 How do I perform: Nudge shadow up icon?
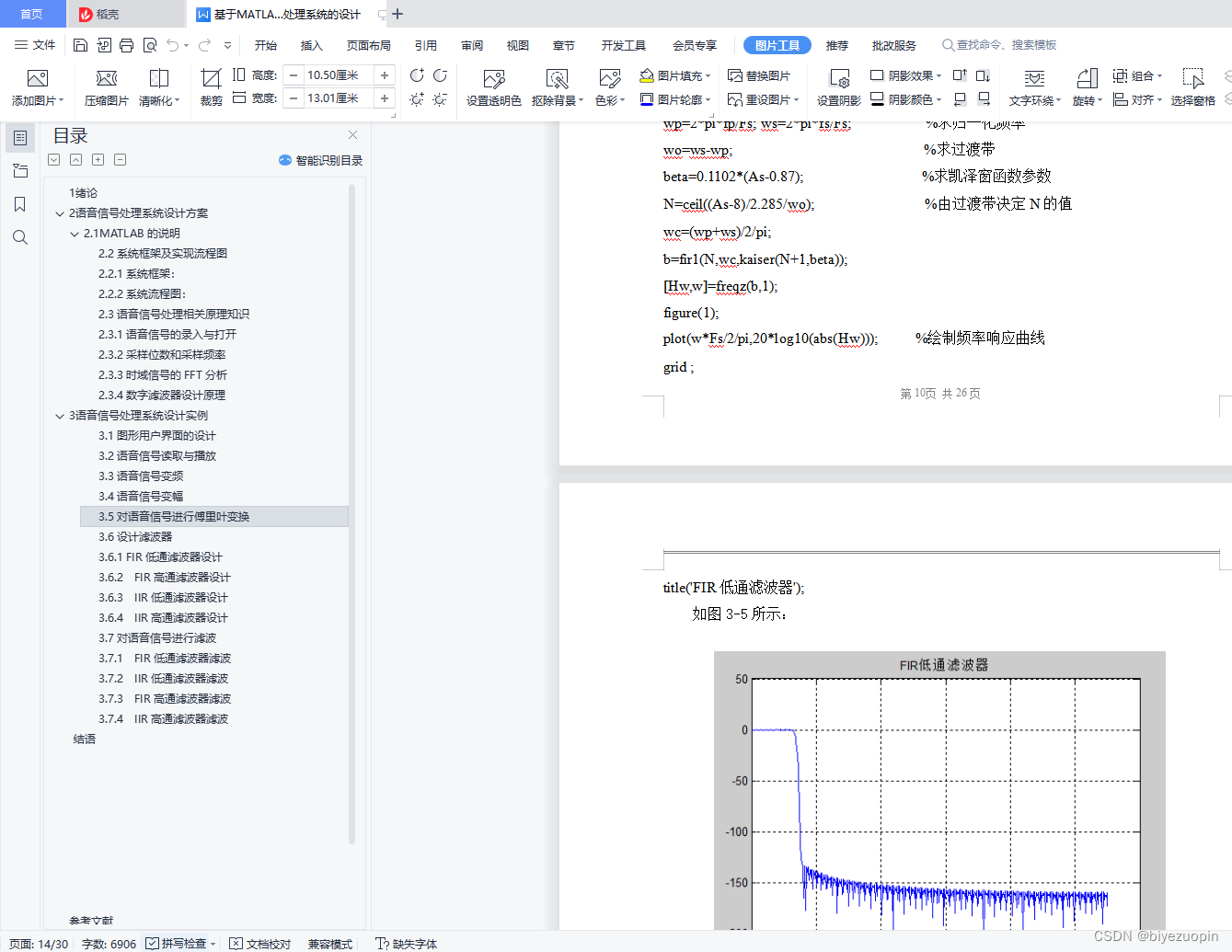click(960, 75)
